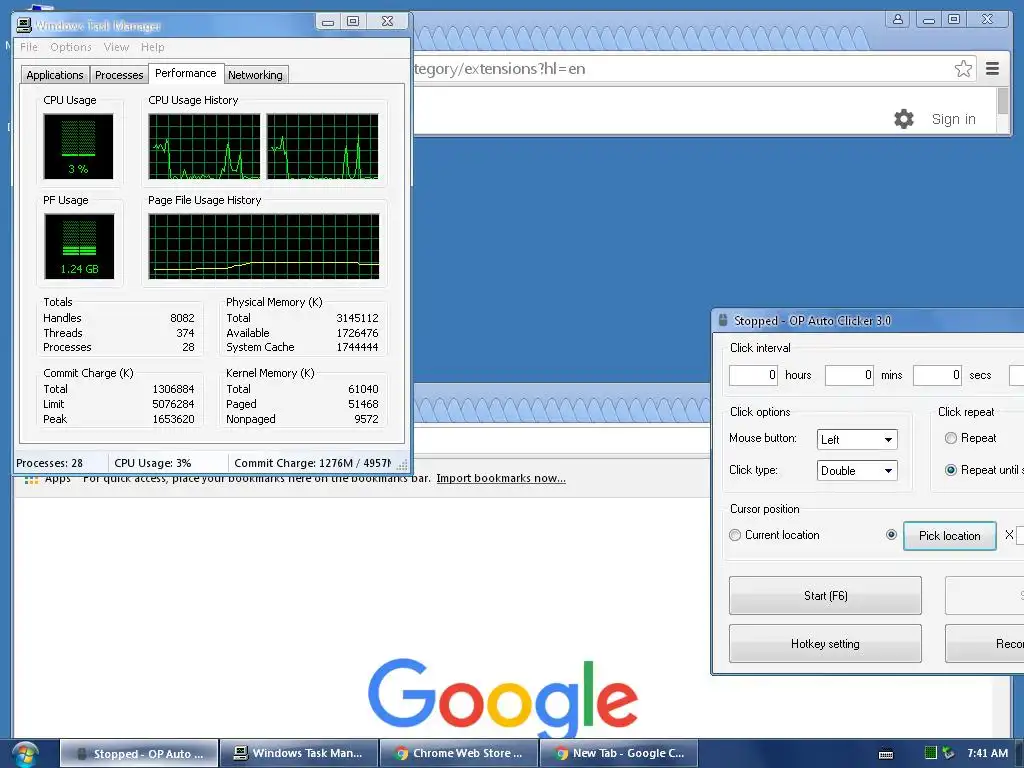The width and height of the screenshot is (1024, 768).
Task: Switch to the OP Auto Clicker taskbar button
Action: [138, 754]
